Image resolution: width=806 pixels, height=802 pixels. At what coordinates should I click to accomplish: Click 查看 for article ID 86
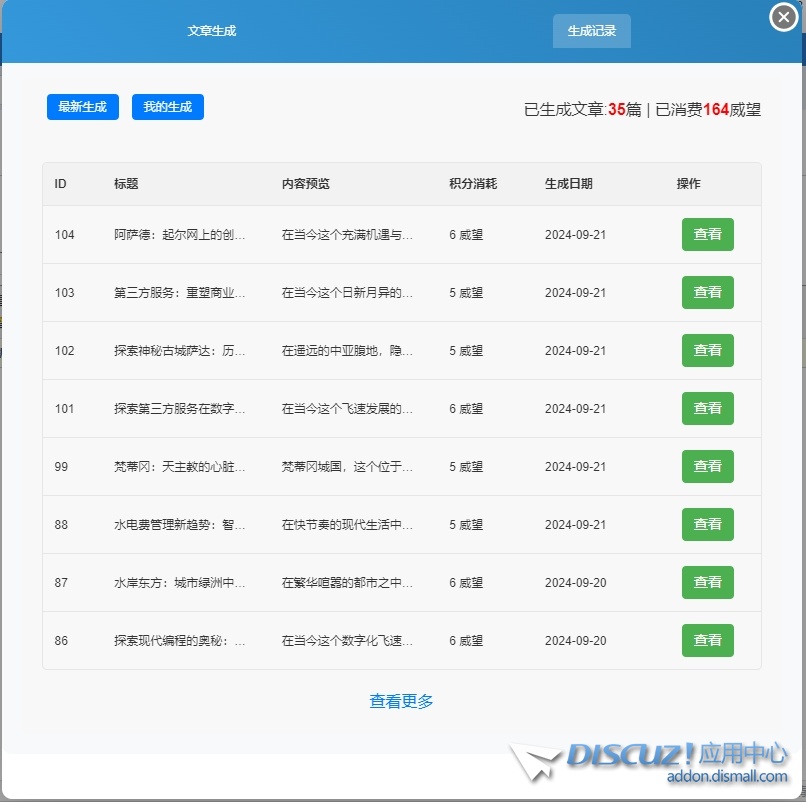707,641
